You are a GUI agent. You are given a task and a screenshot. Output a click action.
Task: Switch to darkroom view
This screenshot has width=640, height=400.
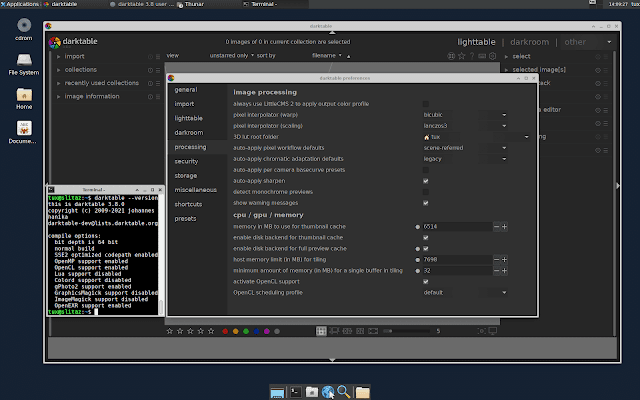[529, 42]
